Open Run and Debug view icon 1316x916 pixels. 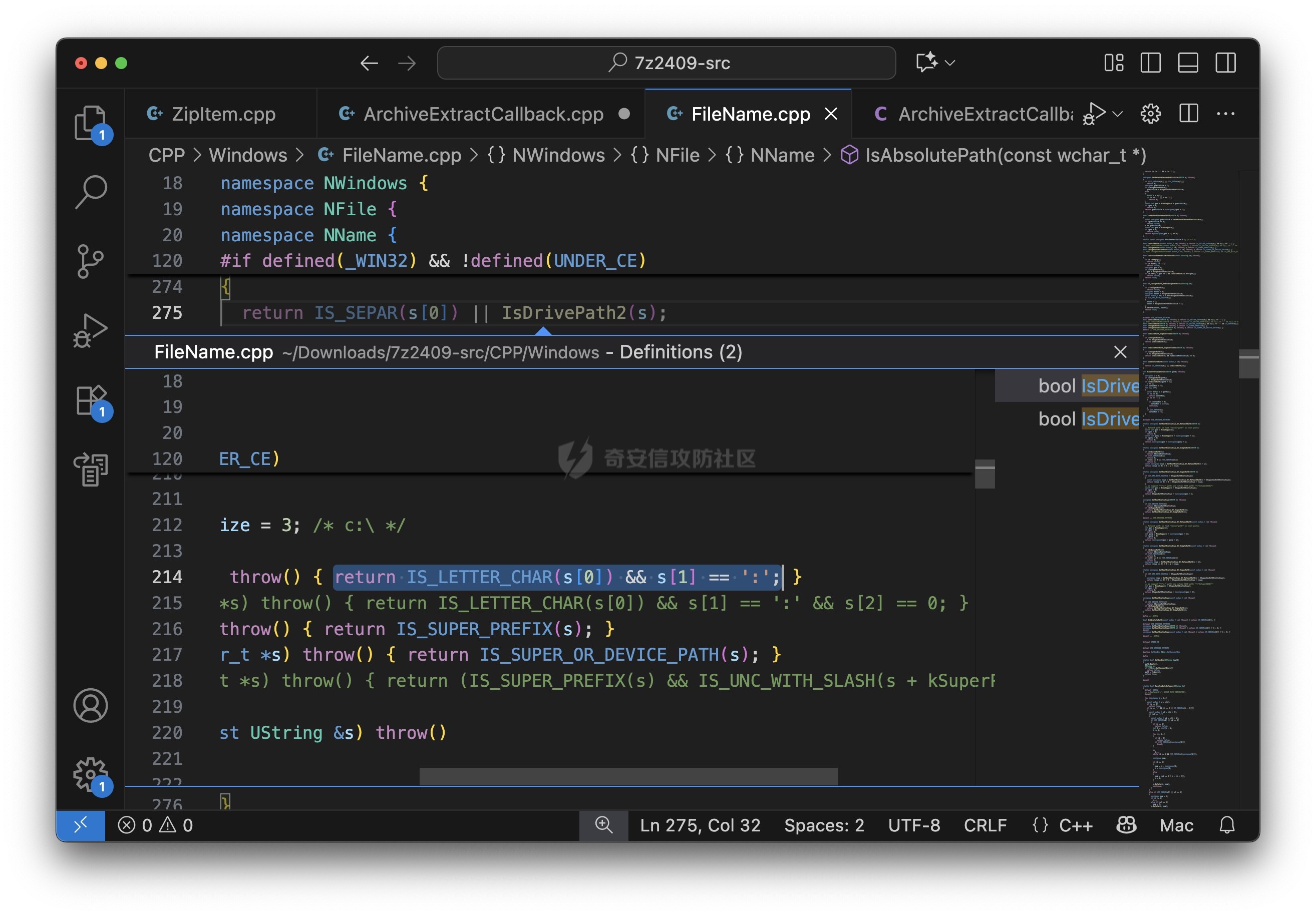[x=91, y=330]
